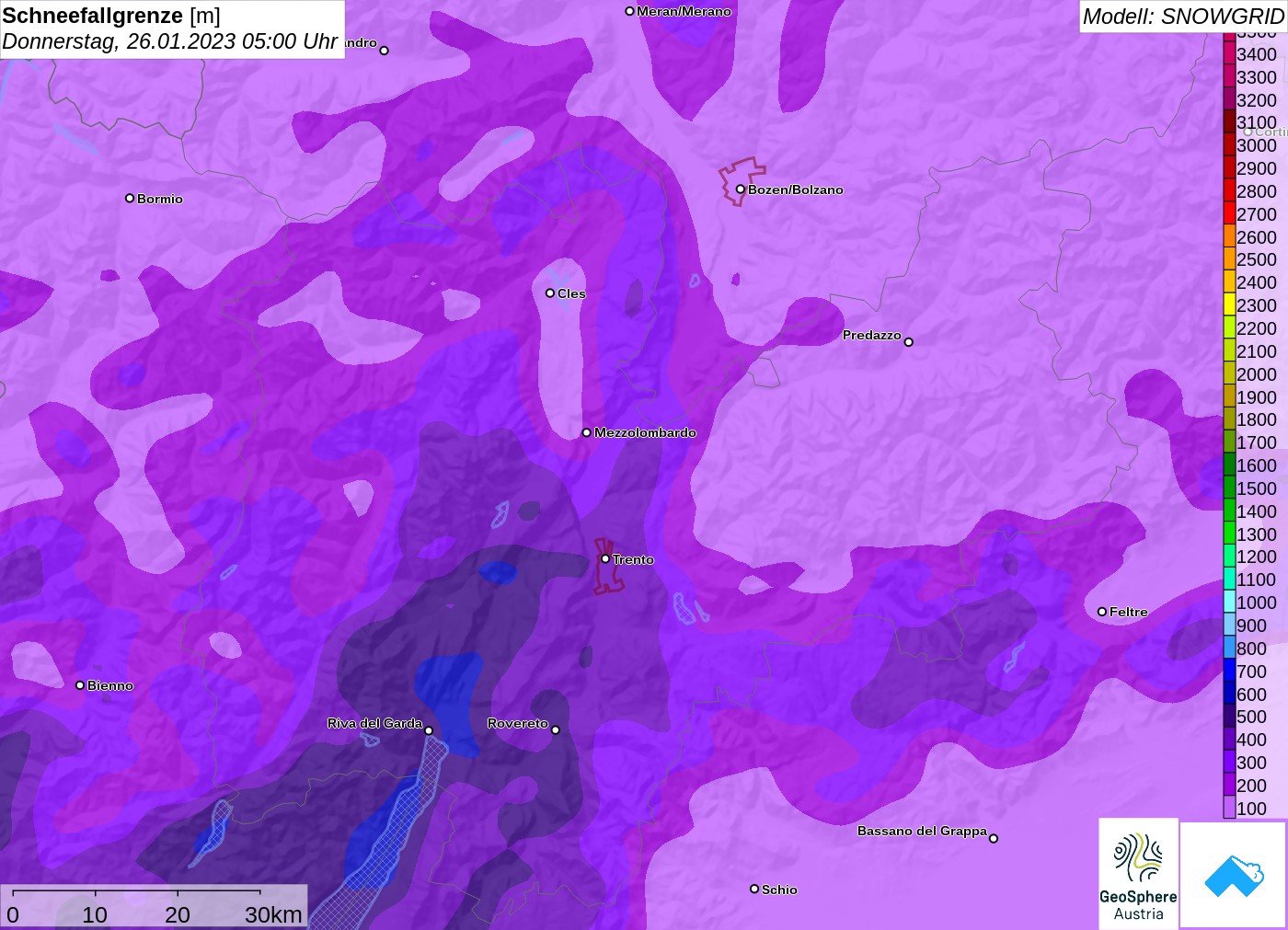The image size is (1288, 930).
Task: Click the Schio city marker dot
Action: [x=754, y=889]
